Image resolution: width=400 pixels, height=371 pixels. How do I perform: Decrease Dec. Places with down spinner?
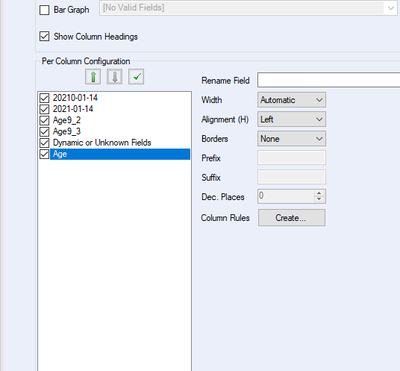[x=319, y=199]
